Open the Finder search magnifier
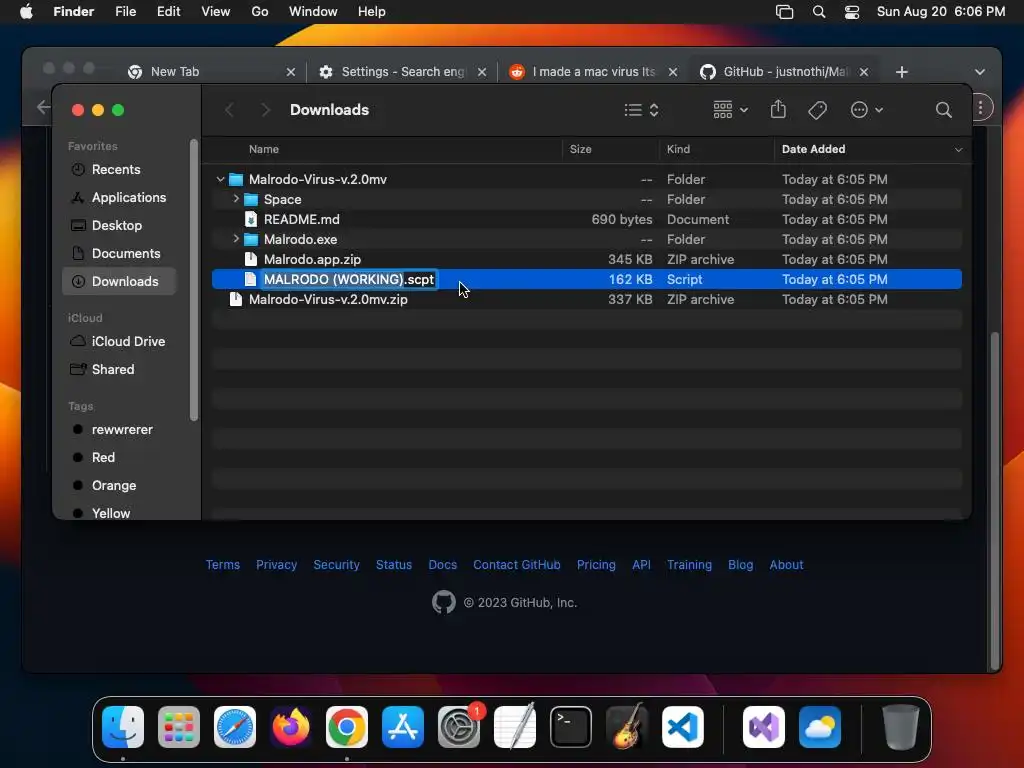The image size is (1024, 768). [943, 110]
